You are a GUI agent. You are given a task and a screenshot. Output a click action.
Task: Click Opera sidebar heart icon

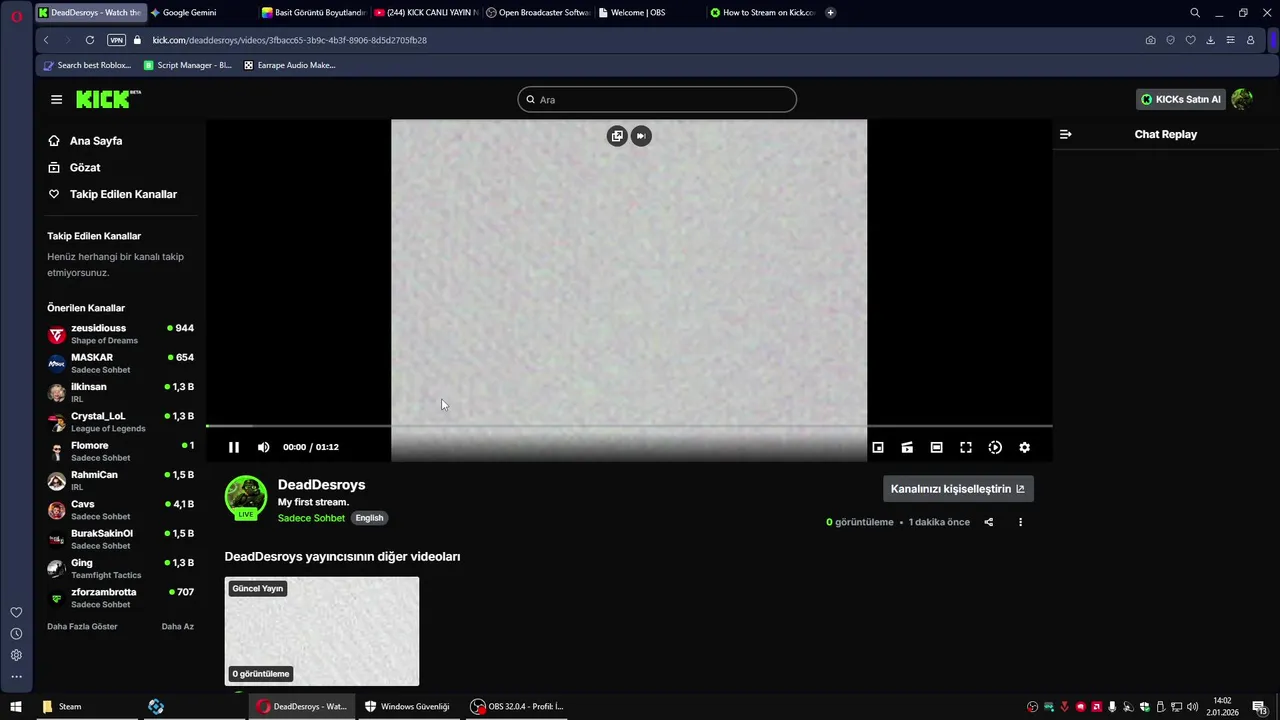[16, 612]
